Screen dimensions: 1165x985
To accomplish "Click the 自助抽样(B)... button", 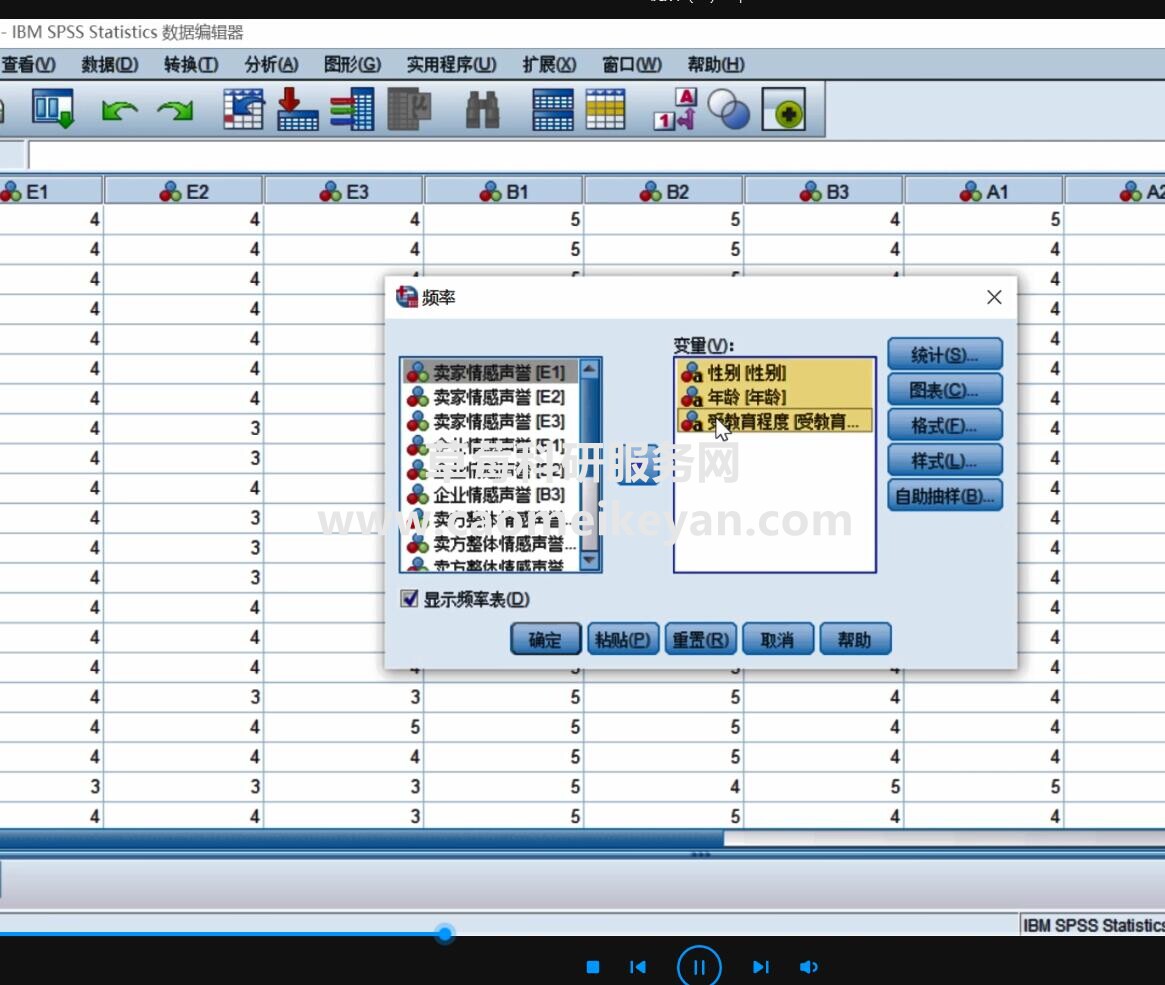I will pyautogui.click(x=945, y=495).
